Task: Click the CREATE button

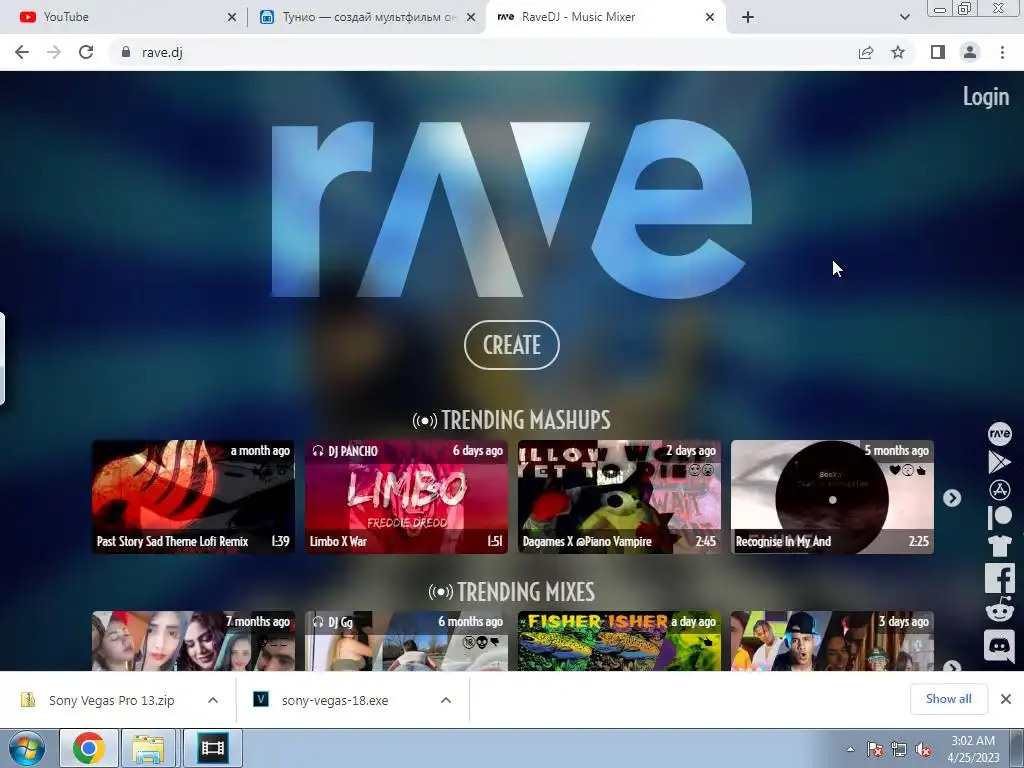Action: coord(512,345)
